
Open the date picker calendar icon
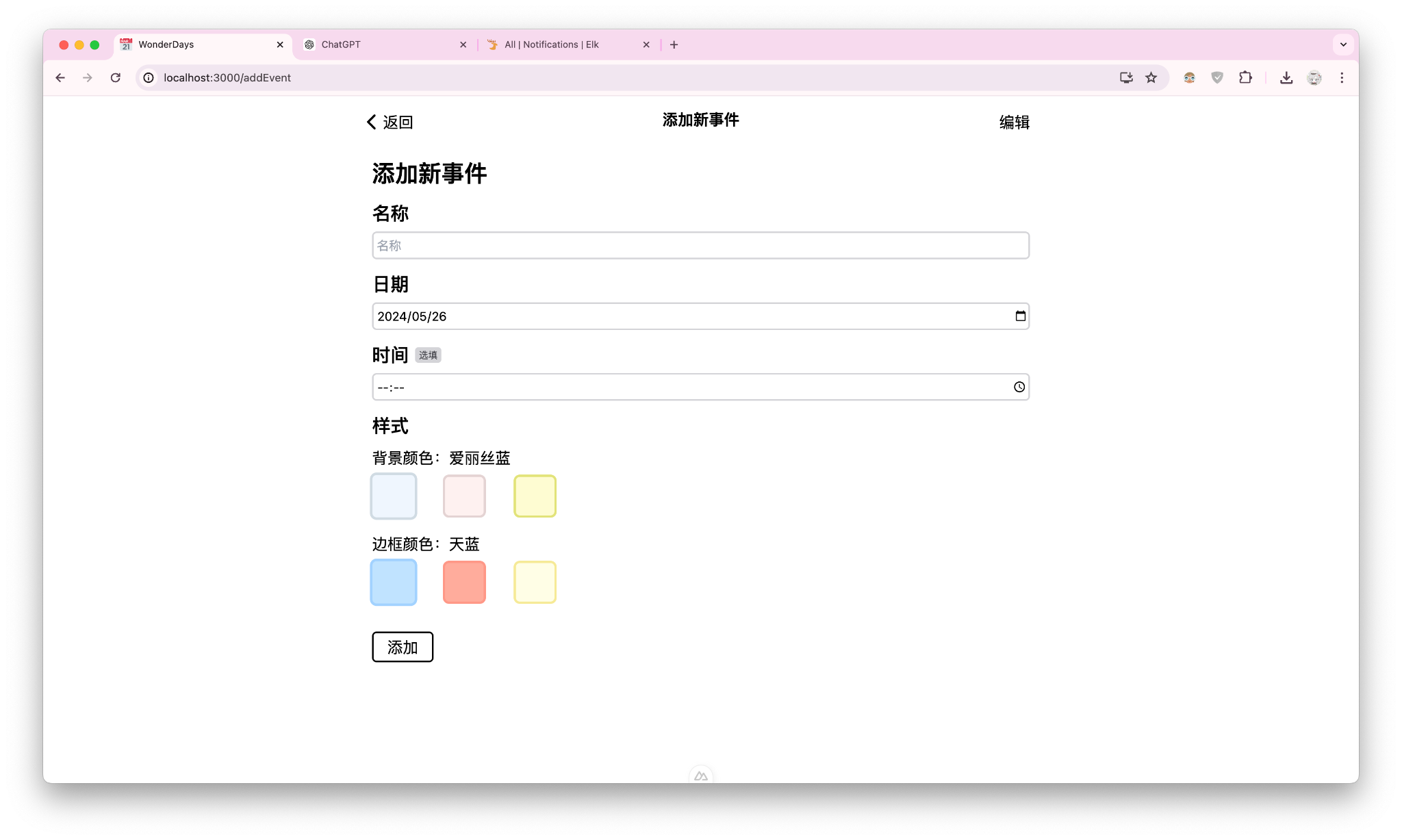(1019, 316)
